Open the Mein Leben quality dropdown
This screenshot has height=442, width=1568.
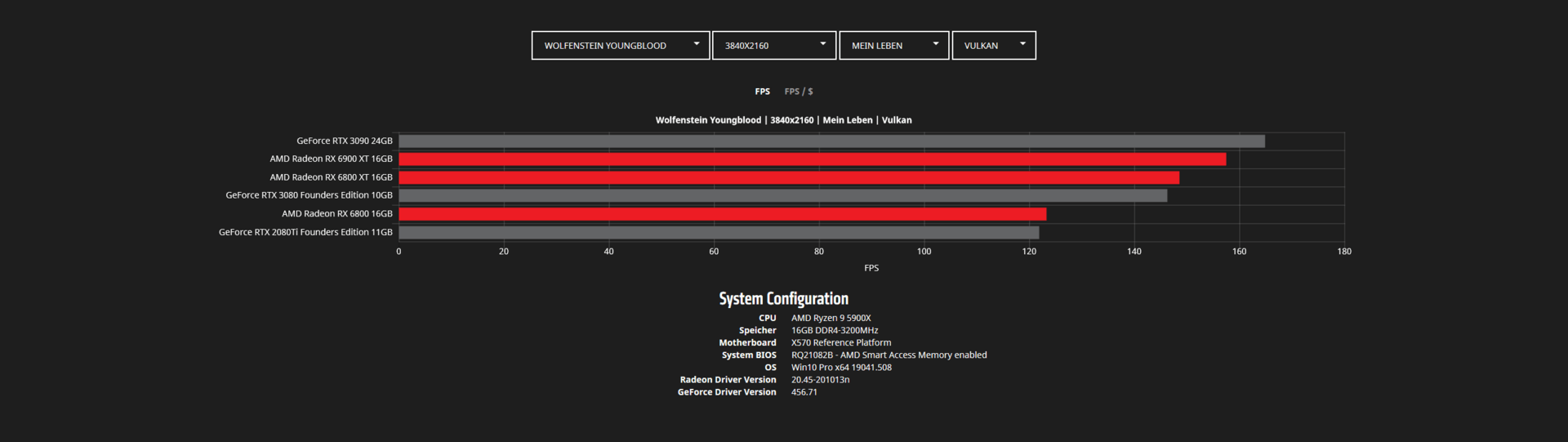point(894,46)
